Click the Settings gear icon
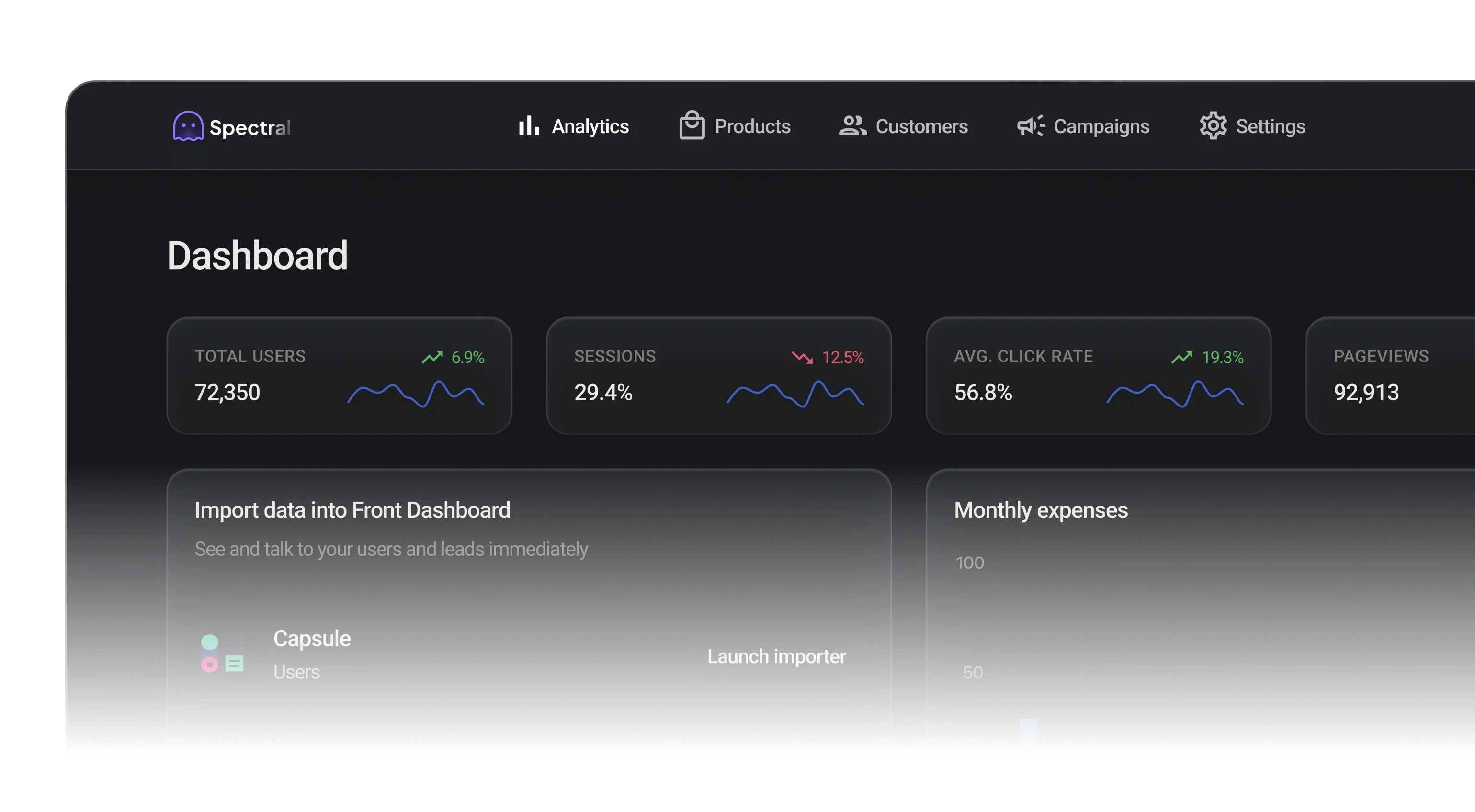 pos(1213,126)
